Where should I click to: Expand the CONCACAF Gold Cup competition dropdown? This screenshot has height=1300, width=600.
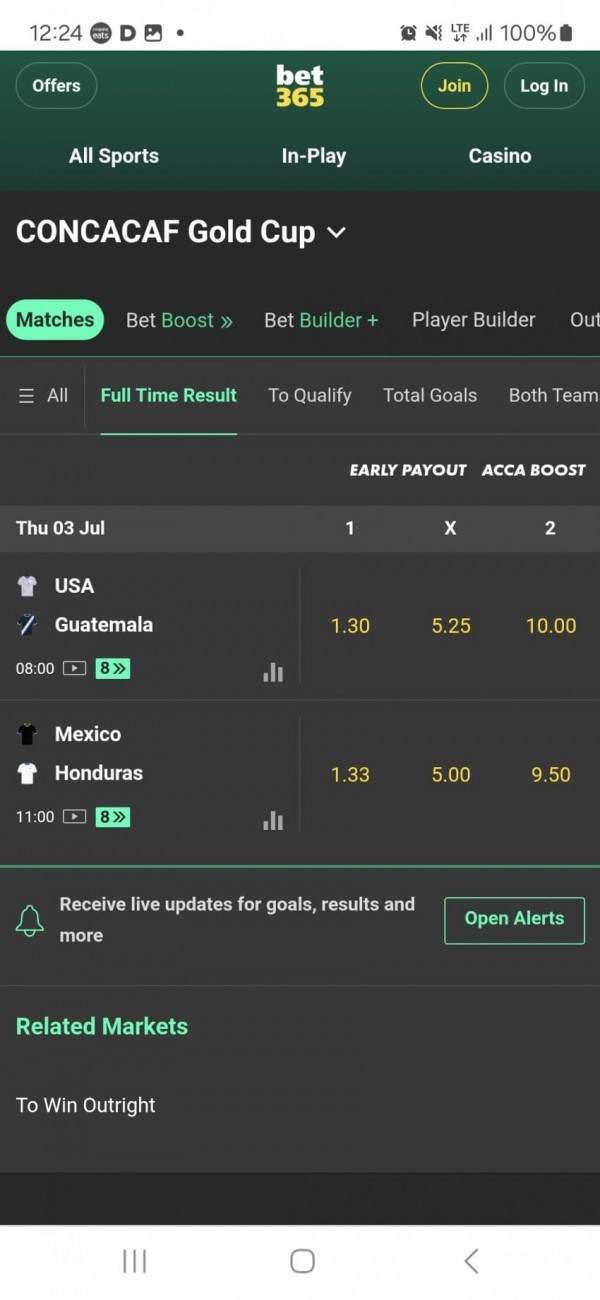point(336,232)
